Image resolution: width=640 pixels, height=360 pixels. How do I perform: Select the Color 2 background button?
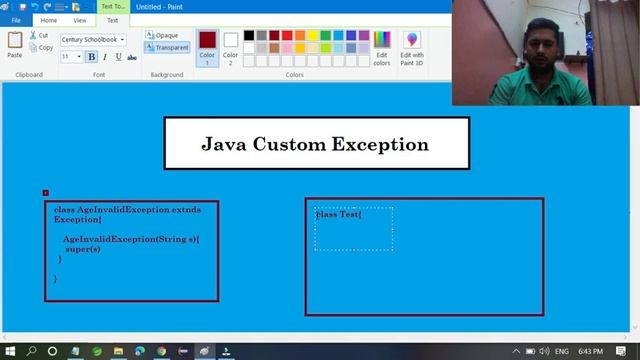[x=231, y=48]
